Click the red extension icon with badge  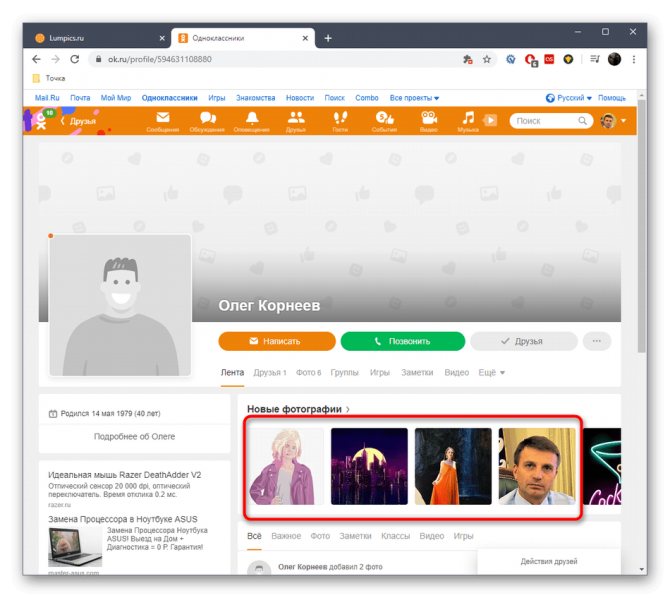click(x=531, y=60)
